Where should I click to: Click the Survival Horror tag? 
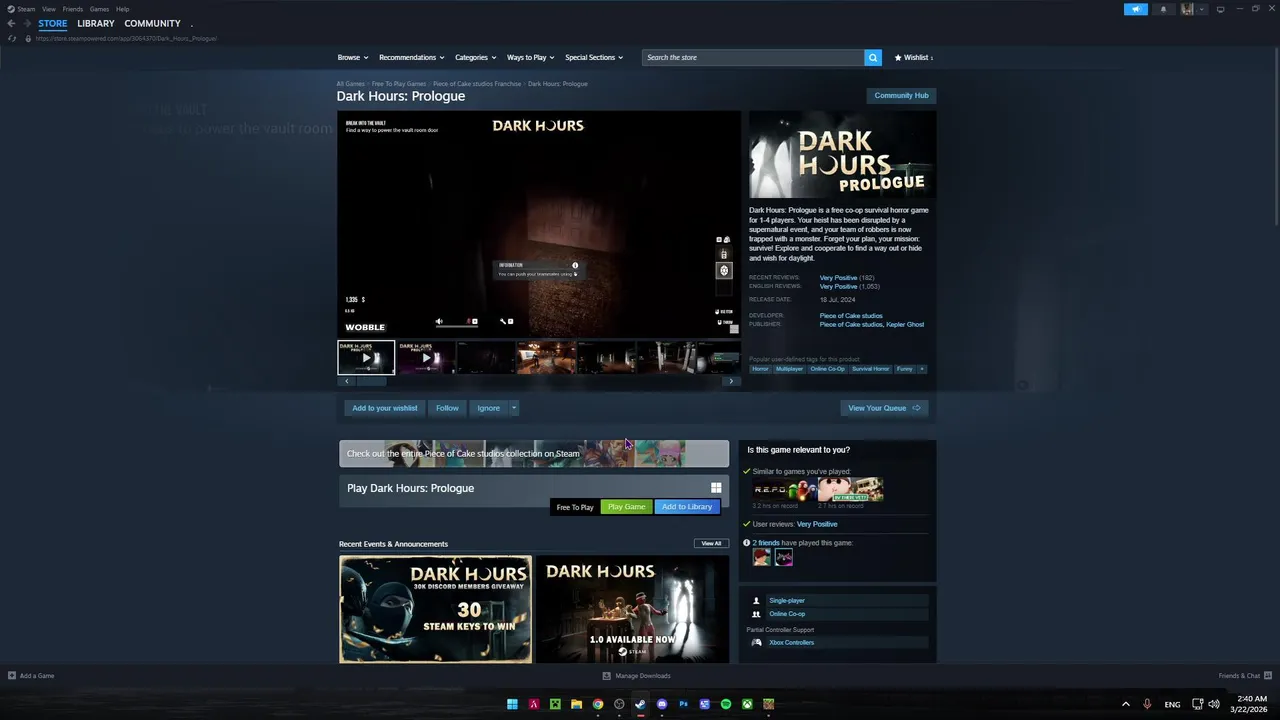(x=870, y=369)
